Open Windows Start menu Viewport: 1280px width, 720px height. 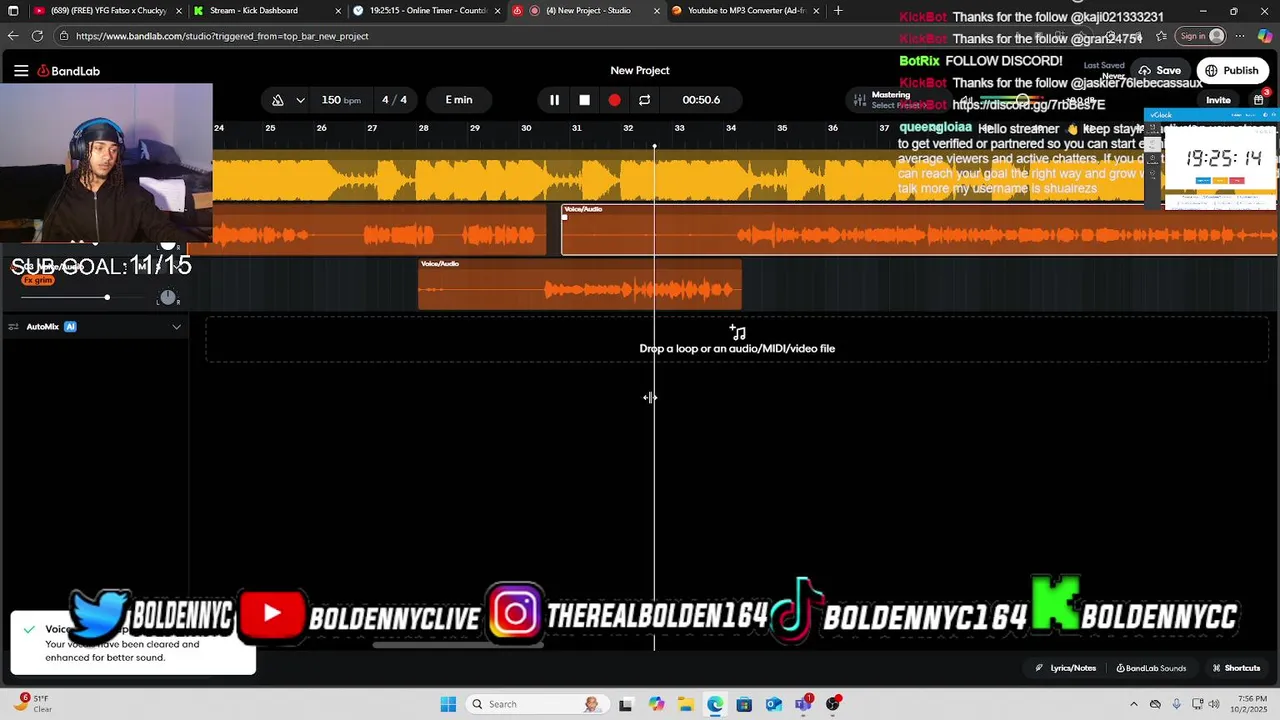pos(448,704)
